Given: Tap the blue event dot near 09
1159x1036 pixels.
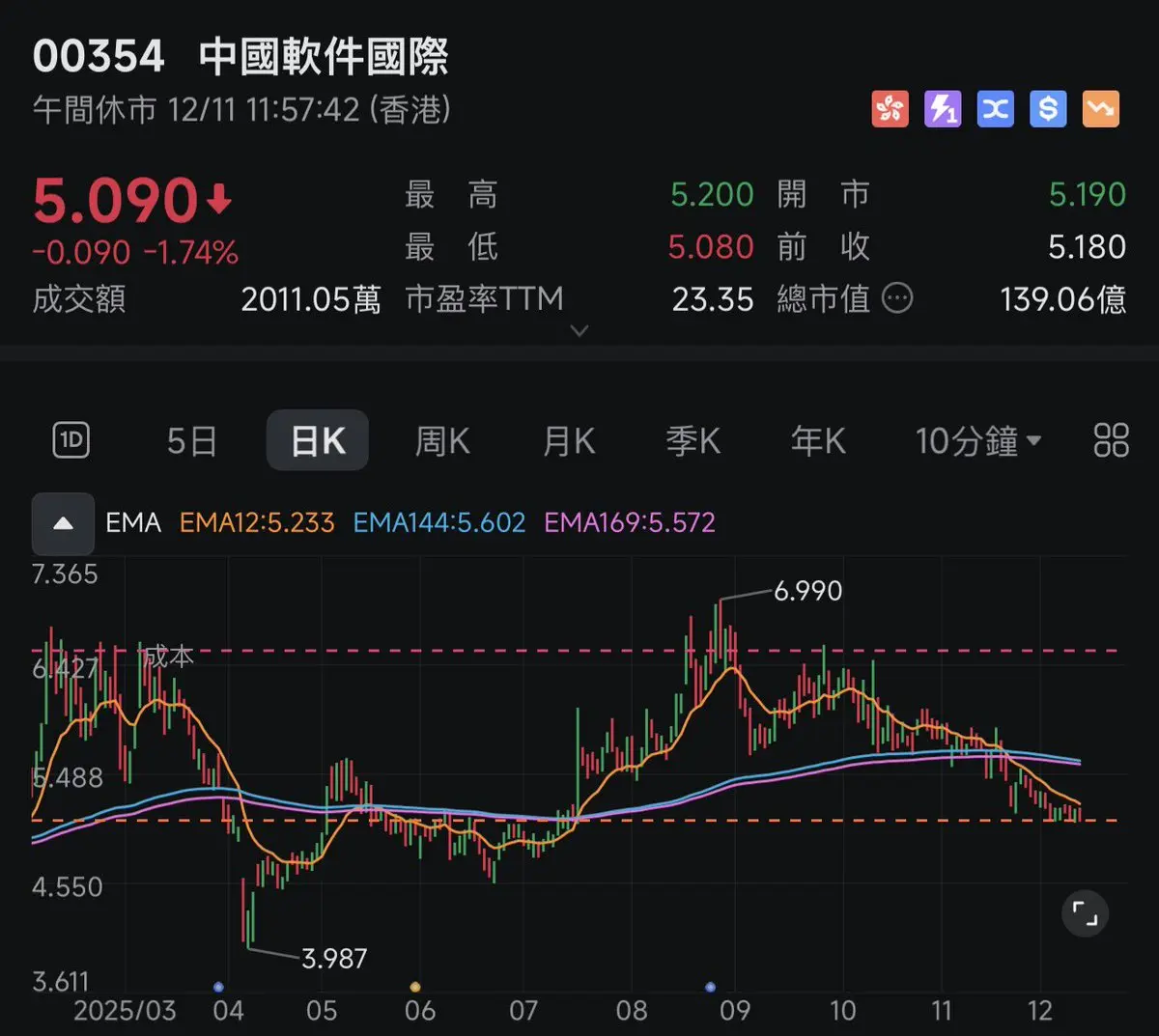Looking at the screenshot, I should tap(711, 987).
